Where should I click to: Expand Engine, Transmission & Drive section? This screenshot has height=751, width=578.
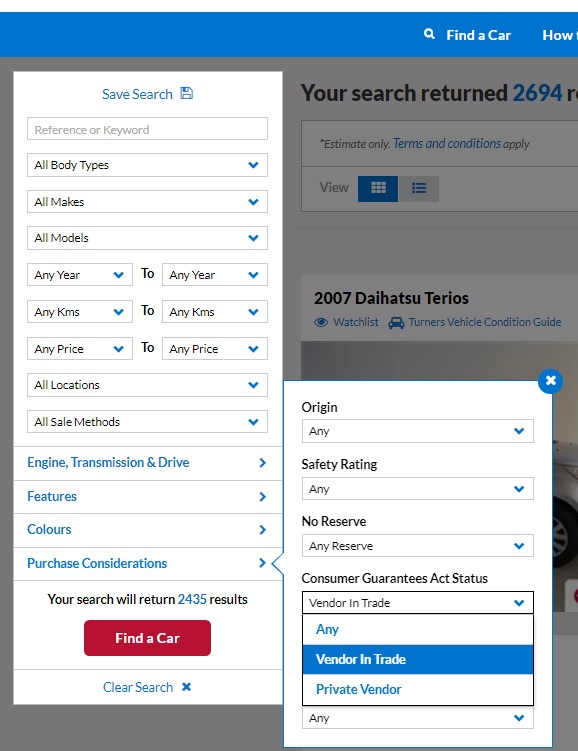coord(147,463)
